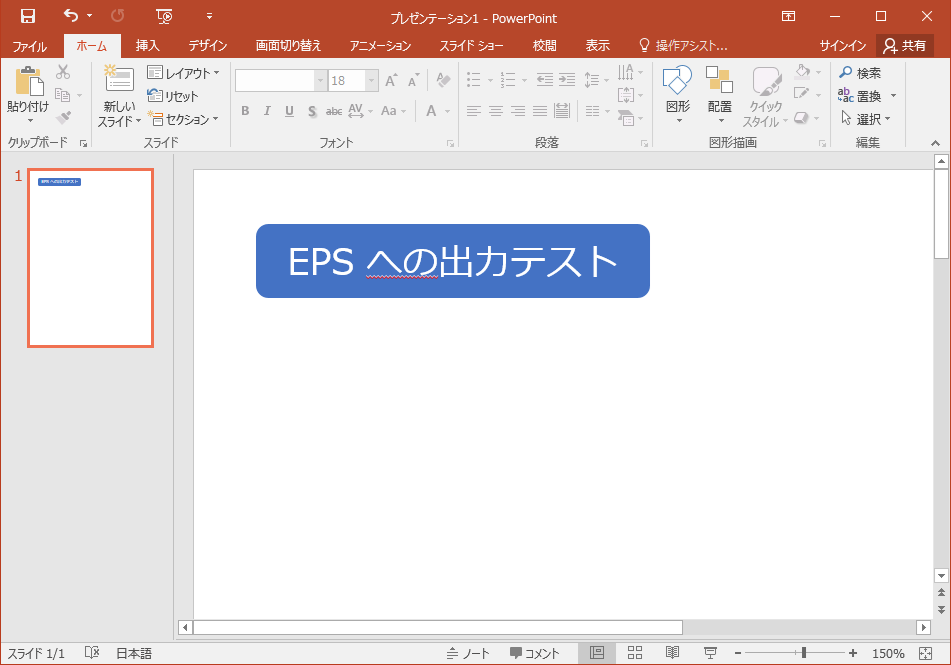Insert a 新しいスライド from ribbon
Image resolution: width=951 pixels, height=665 pixels.
119,95
